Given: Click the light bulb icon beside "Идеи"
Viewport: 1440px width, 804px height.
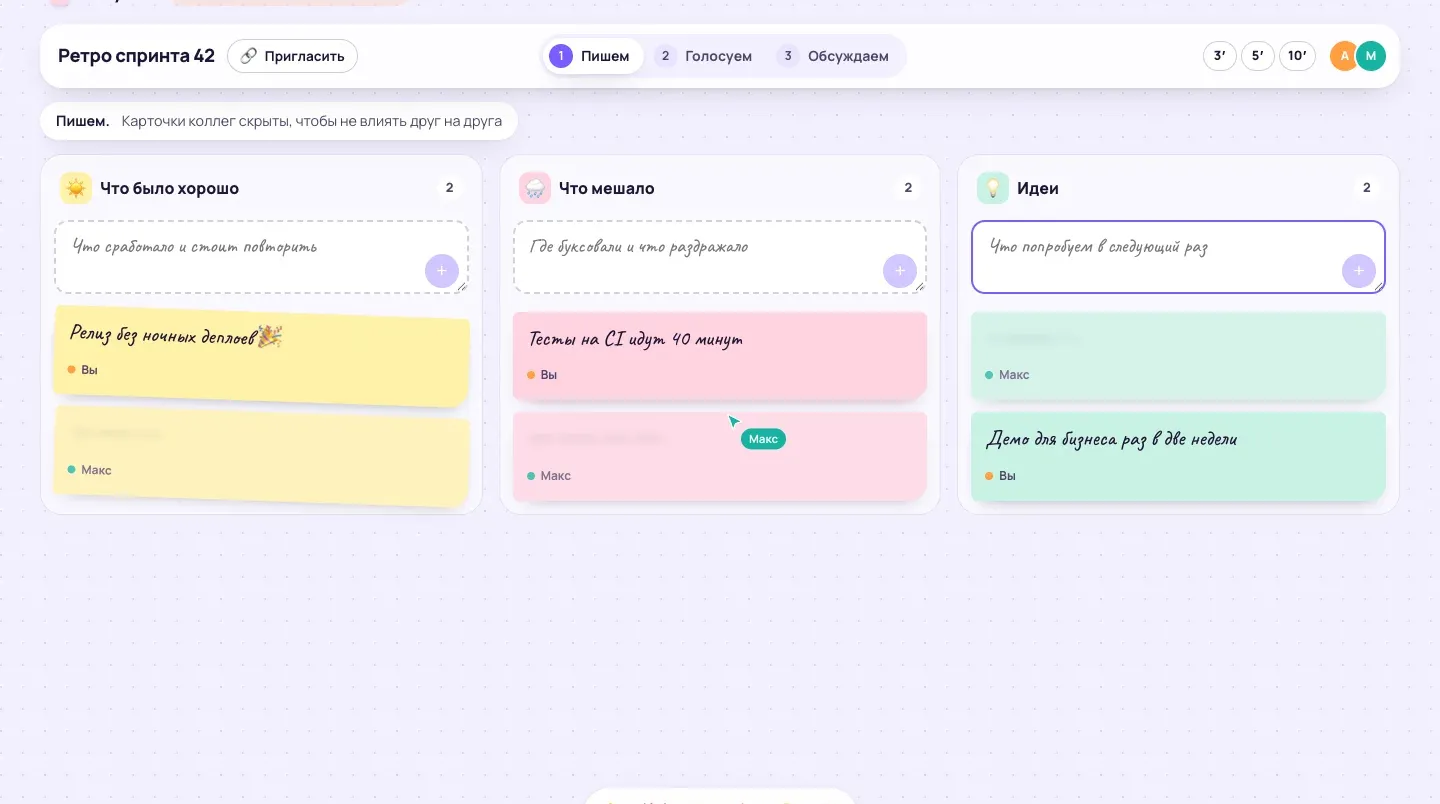Looking at the screenshot, I should (x=993, y=188).
